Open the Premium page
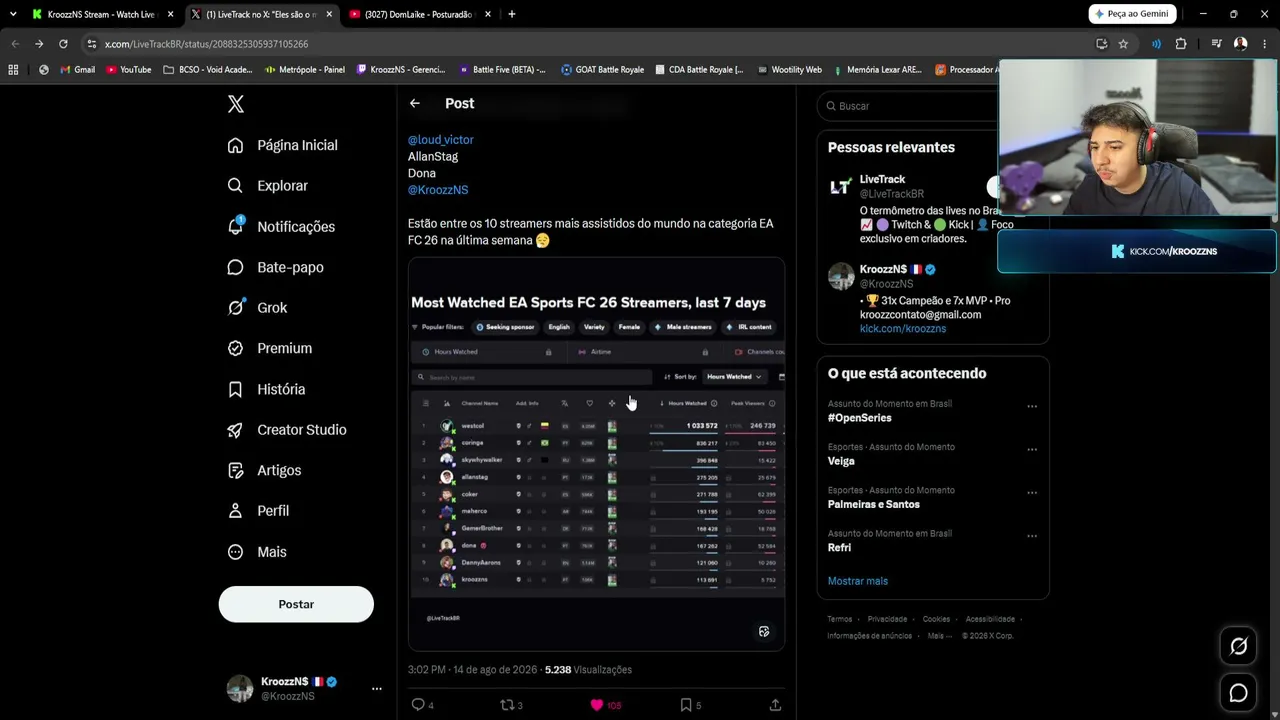Viewport: 1280px width, 720px height. pos(269,348)
